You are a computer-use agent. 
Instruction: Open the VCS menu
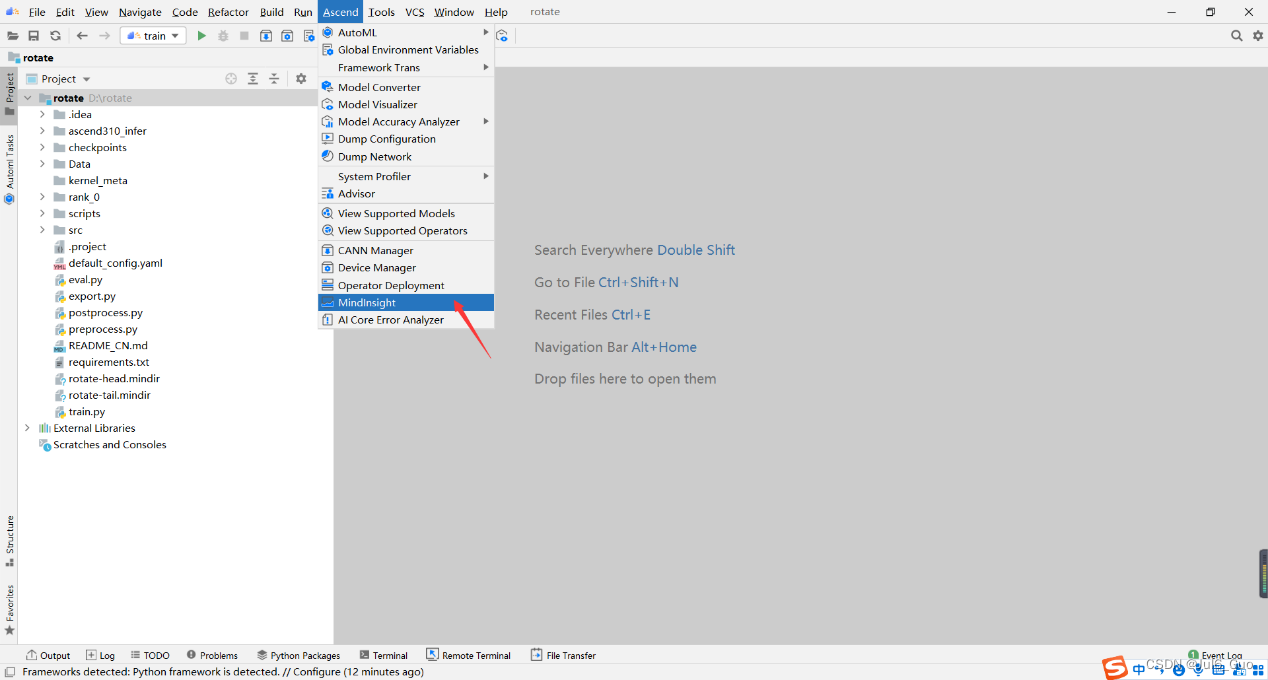tap(414, 12)
